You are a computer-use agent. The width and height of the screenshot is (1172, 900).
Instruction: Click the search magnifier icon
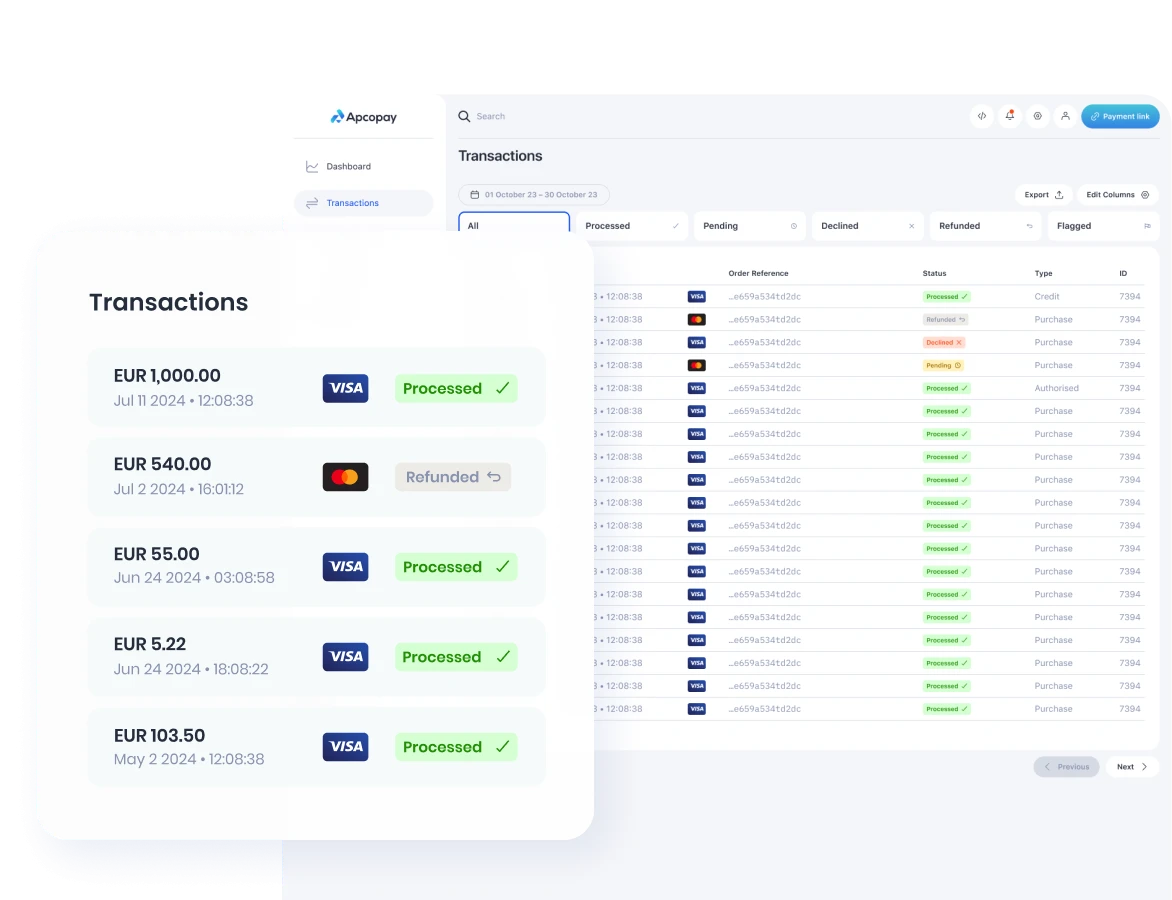(x=464, y=117)
